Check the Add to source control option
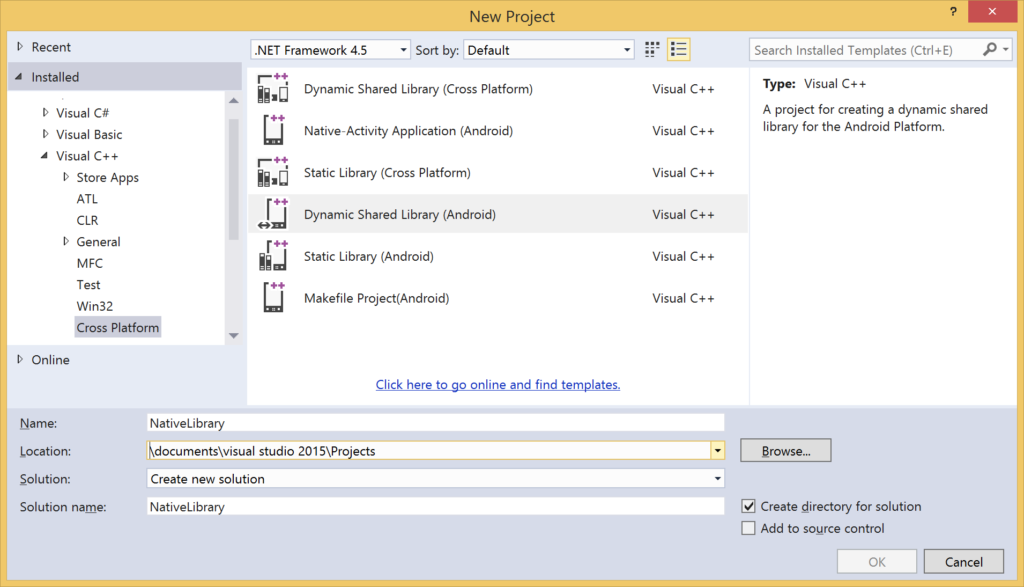 click(749, 528)
